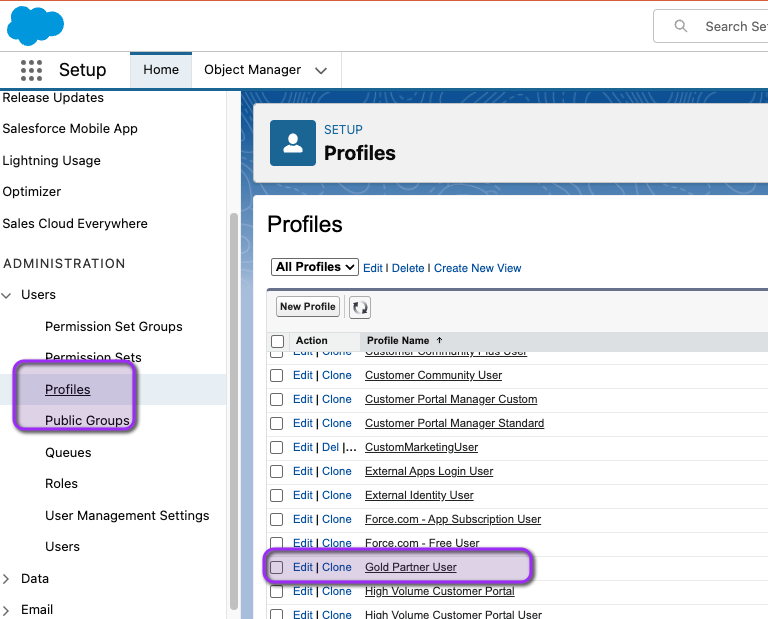The width and height of the screenshot is (768, 619).
Task: Click Clone for Customer Portal Manager Custom
Action: 336,399
